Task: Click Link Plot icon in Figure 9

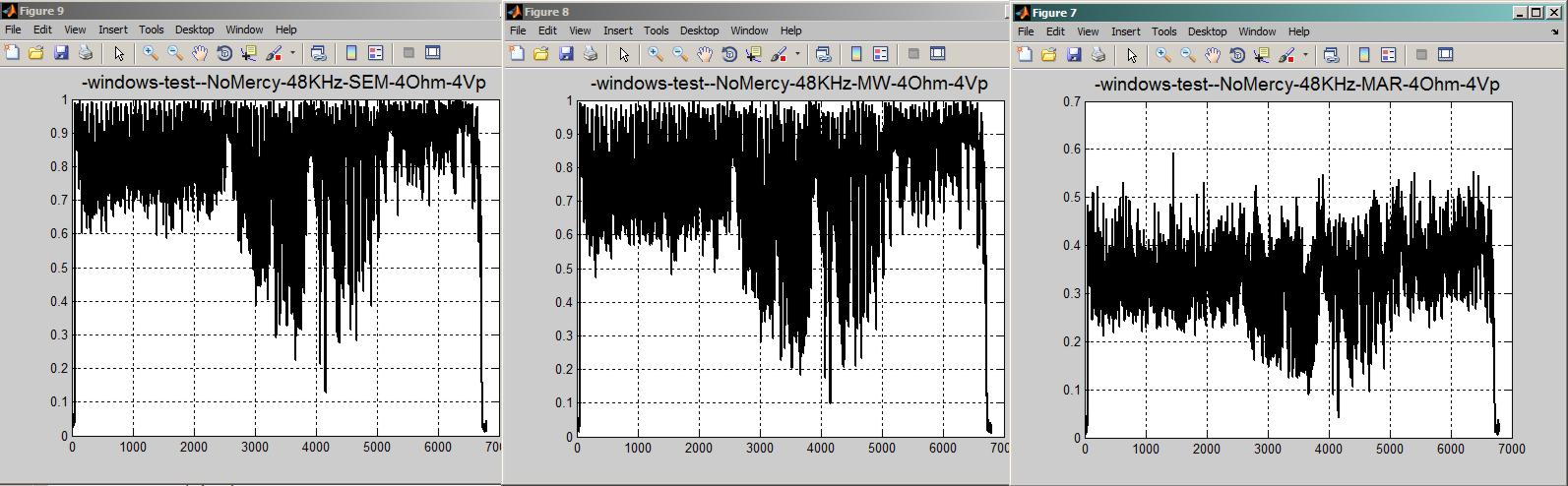Action: pos(318,53)
